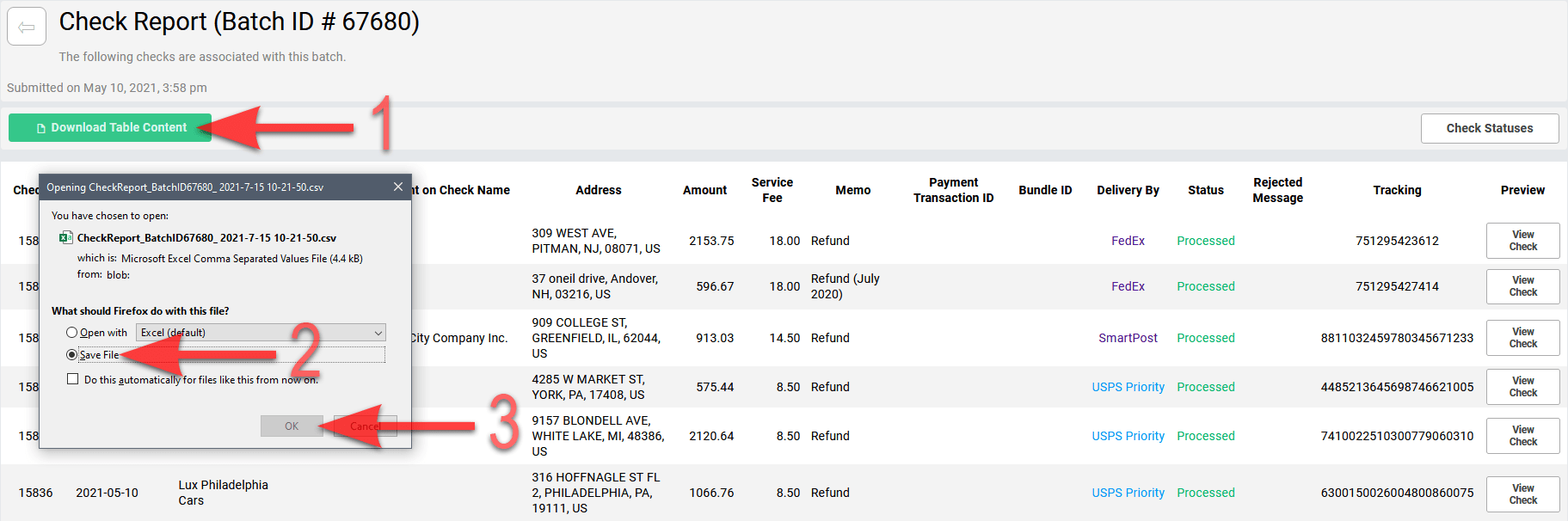Screen dimensions: 1568x521
Task: Click the CSV file icon in dialog
Action: tap(65, 237)
